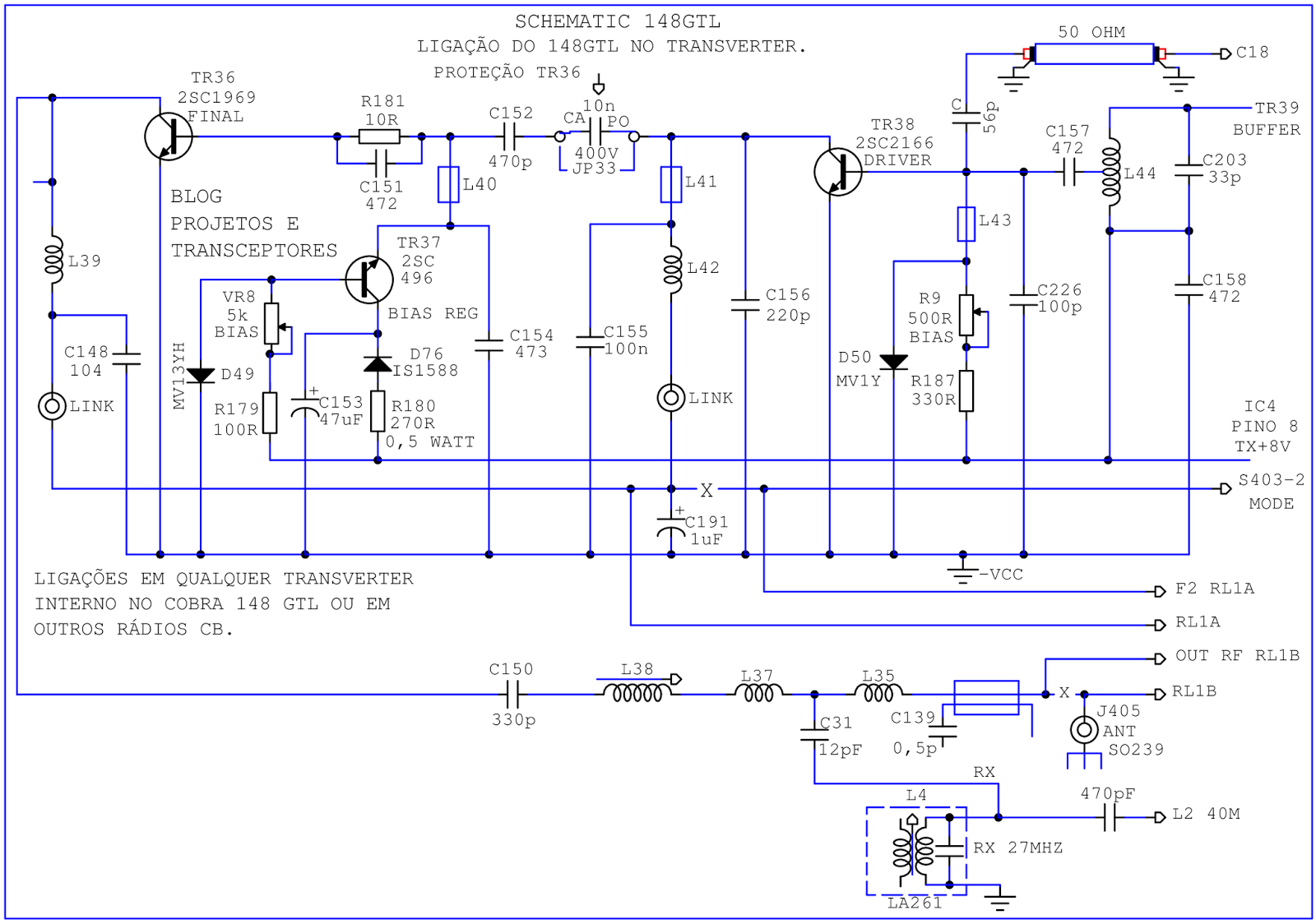Click the 'SCHEMATIC 148GTL' title text
Image resolution: width=1316 pixels, height=924 pixels.
(618, 21)
